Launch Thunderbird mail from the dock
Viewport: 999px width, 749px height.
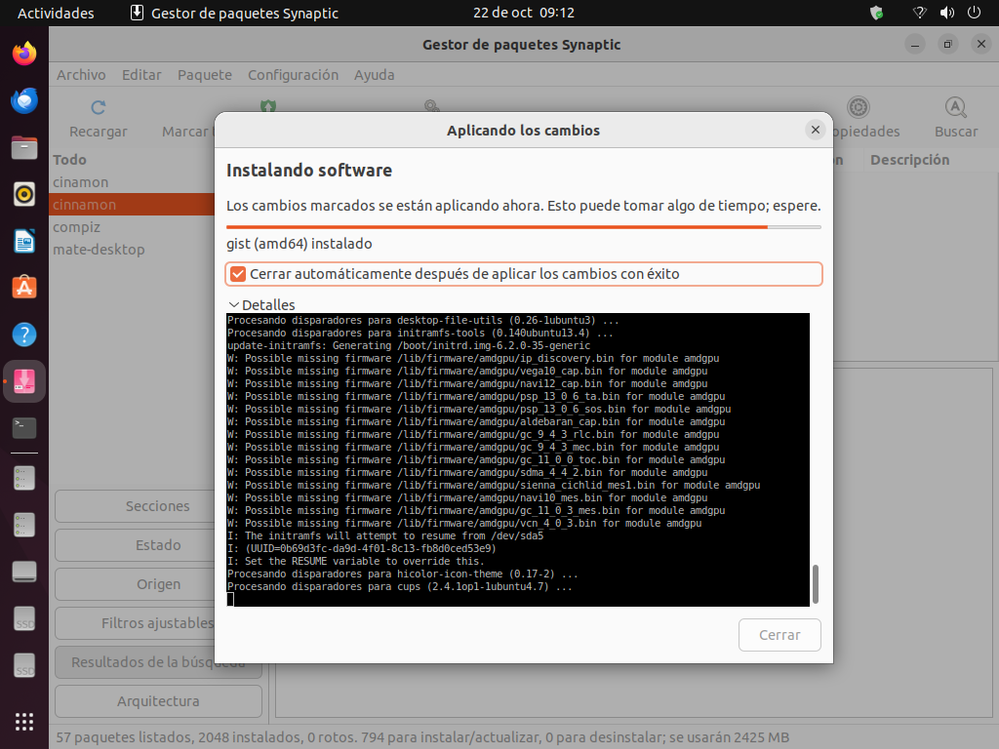point(24,101)
